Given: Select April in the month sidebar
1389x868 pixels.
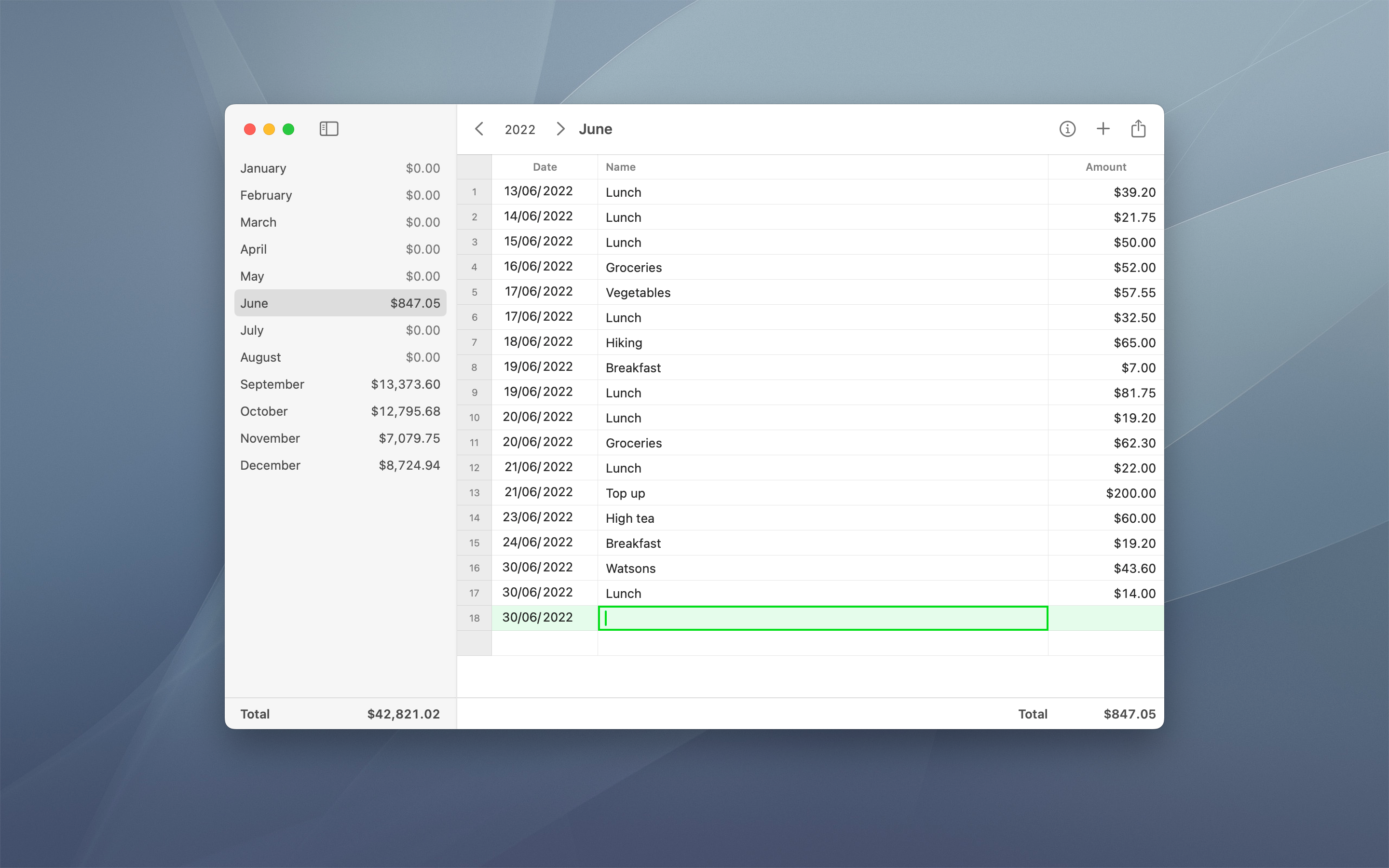Looking at the screenshot, I should coord(340,249).
